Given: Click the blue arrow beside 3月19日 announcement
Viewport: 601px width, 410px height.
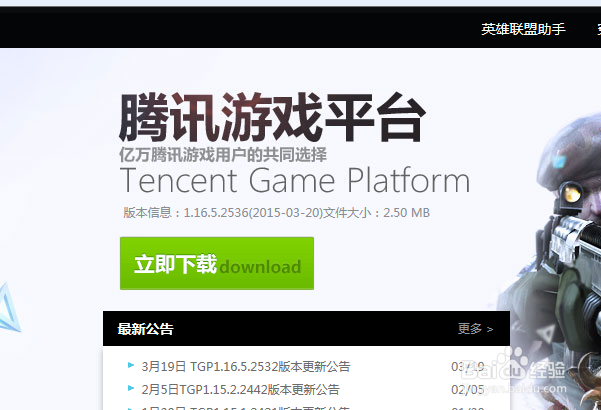Looking at the screenshot, I should (131, 365).
